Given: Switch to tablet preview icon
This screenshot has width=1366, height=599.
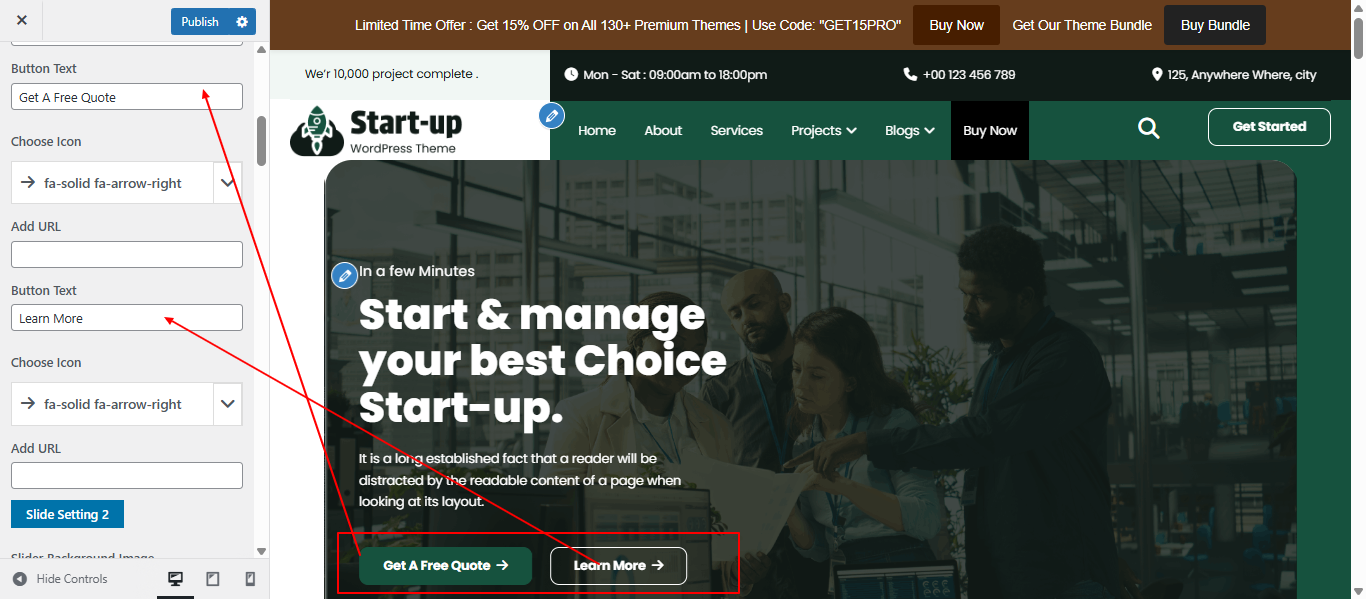Looking at the screenshot, I should tap(213, 579).
